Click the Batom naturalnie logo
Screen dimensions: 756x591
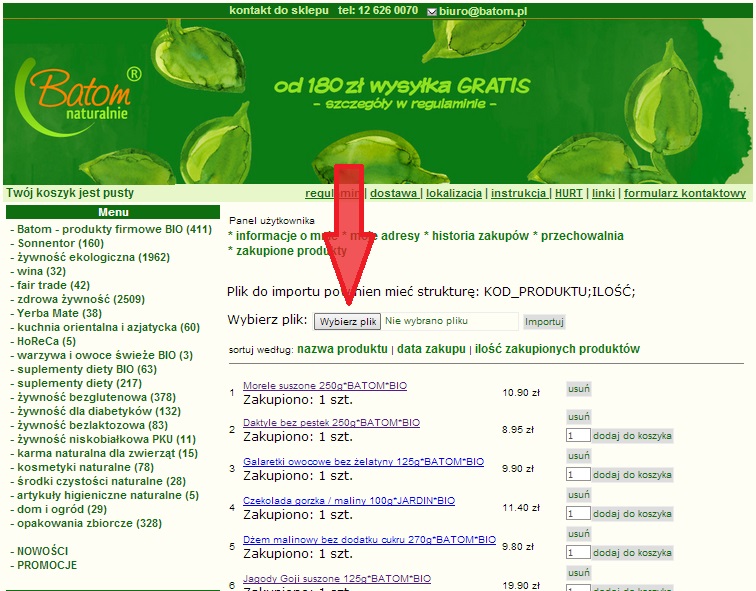[80, 97]
